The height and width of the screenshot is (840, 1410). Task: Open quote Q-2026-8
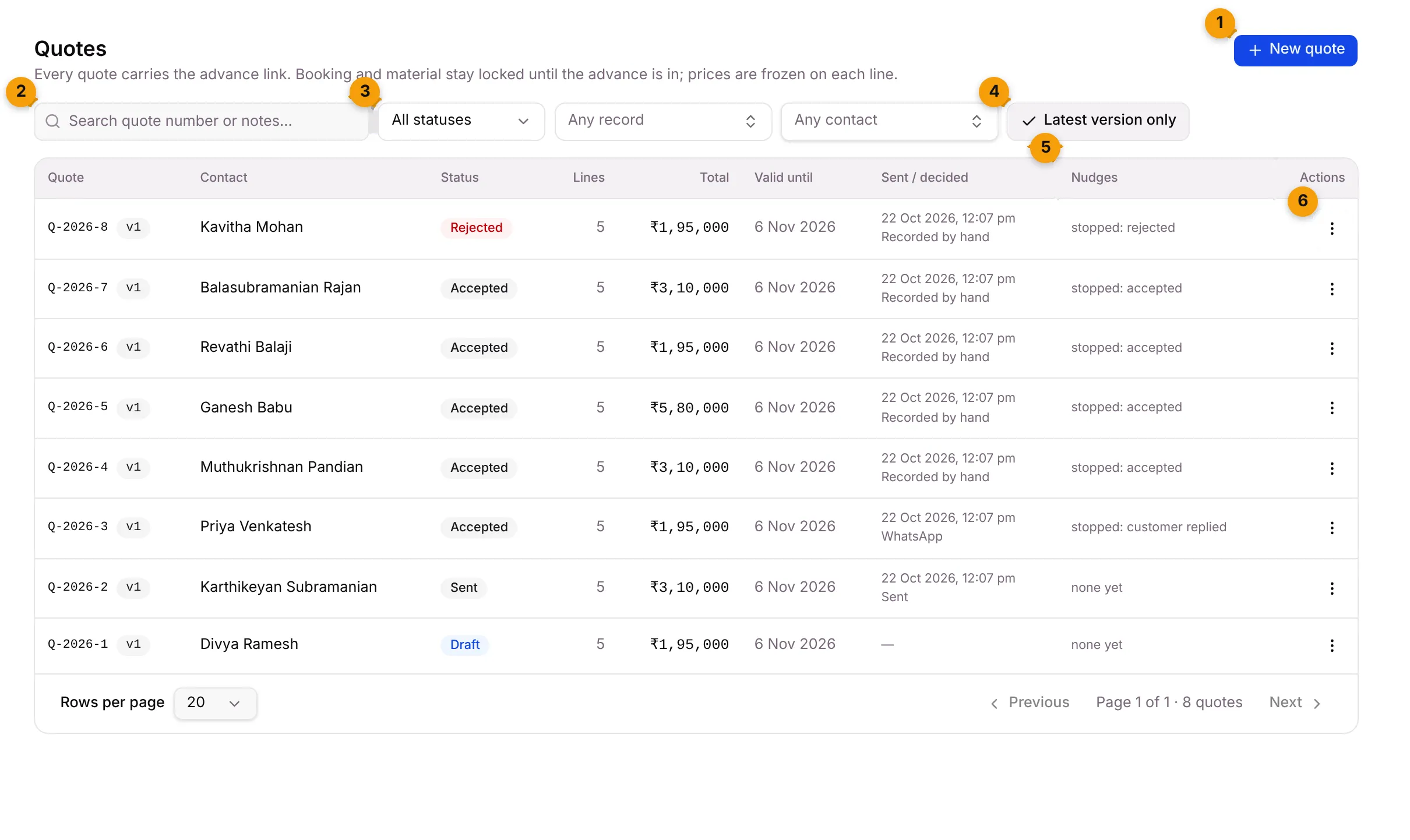(78, 227)
